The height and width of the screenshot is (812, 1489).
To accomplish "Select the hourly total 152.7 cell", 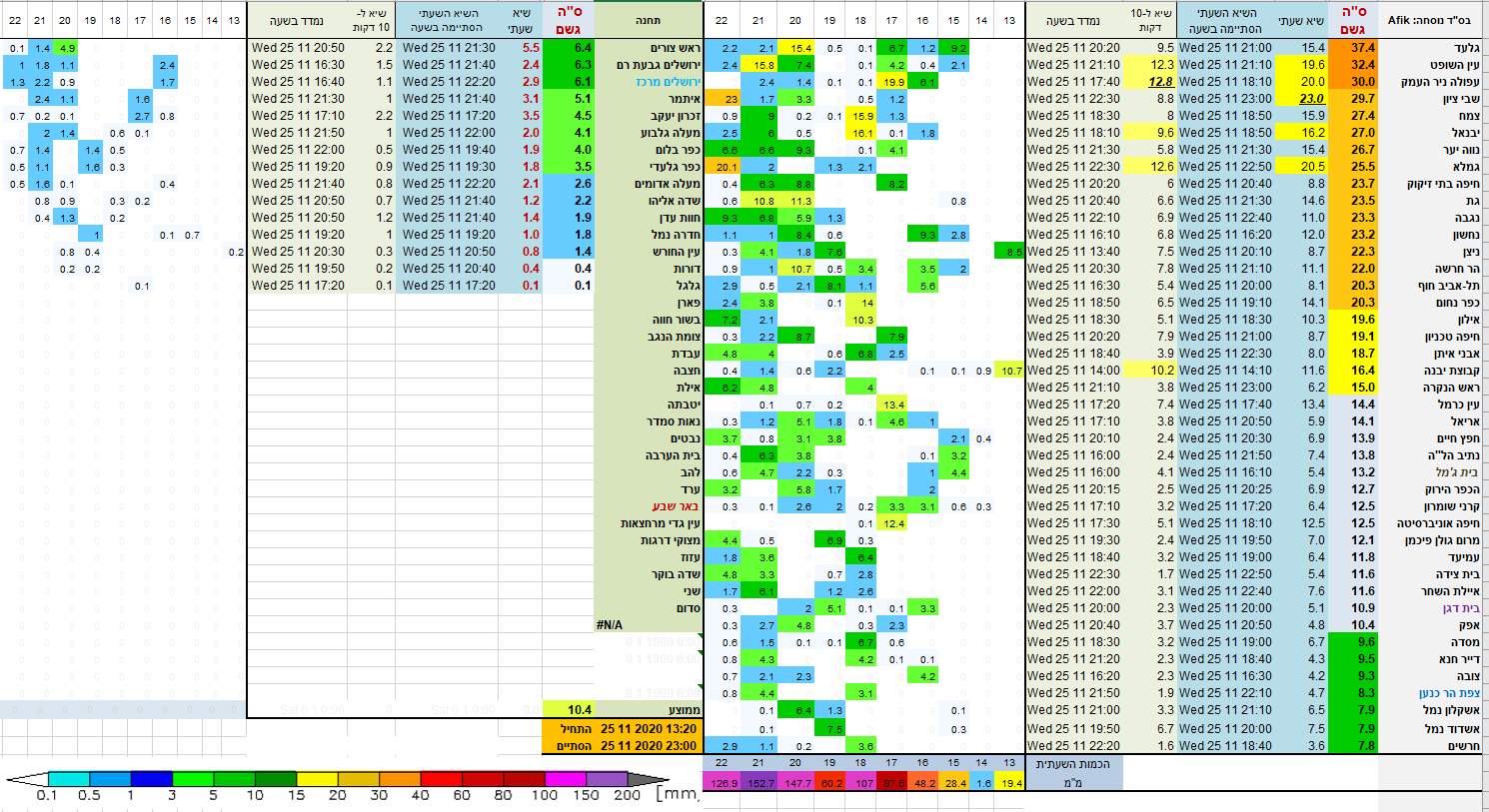I will (x=759, y=783).
